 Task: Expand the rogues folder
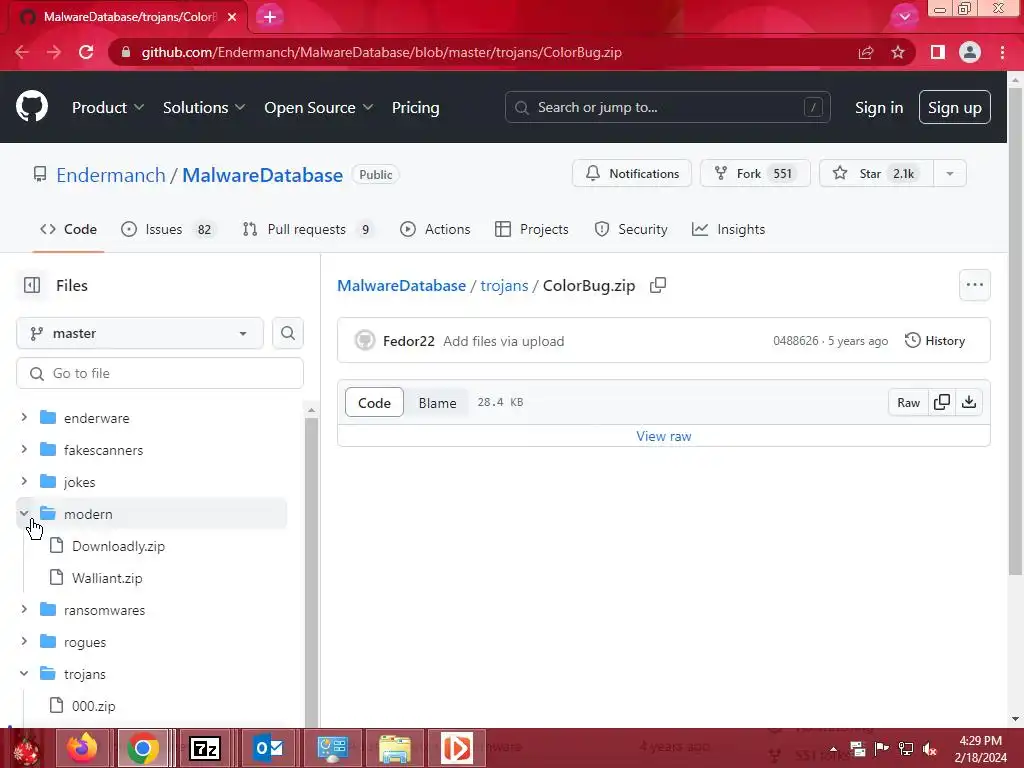[x=24, y=641]
